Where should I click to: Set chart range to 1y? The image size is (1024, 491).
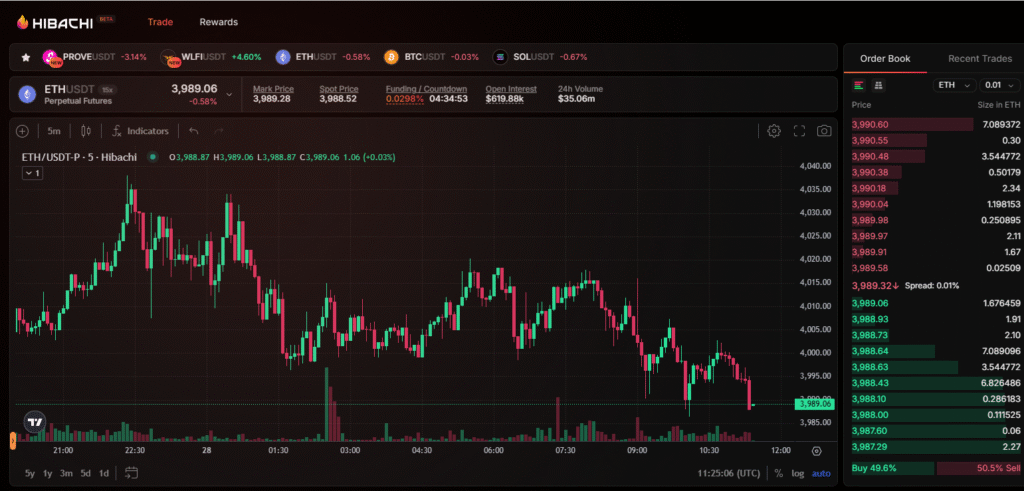48,473
